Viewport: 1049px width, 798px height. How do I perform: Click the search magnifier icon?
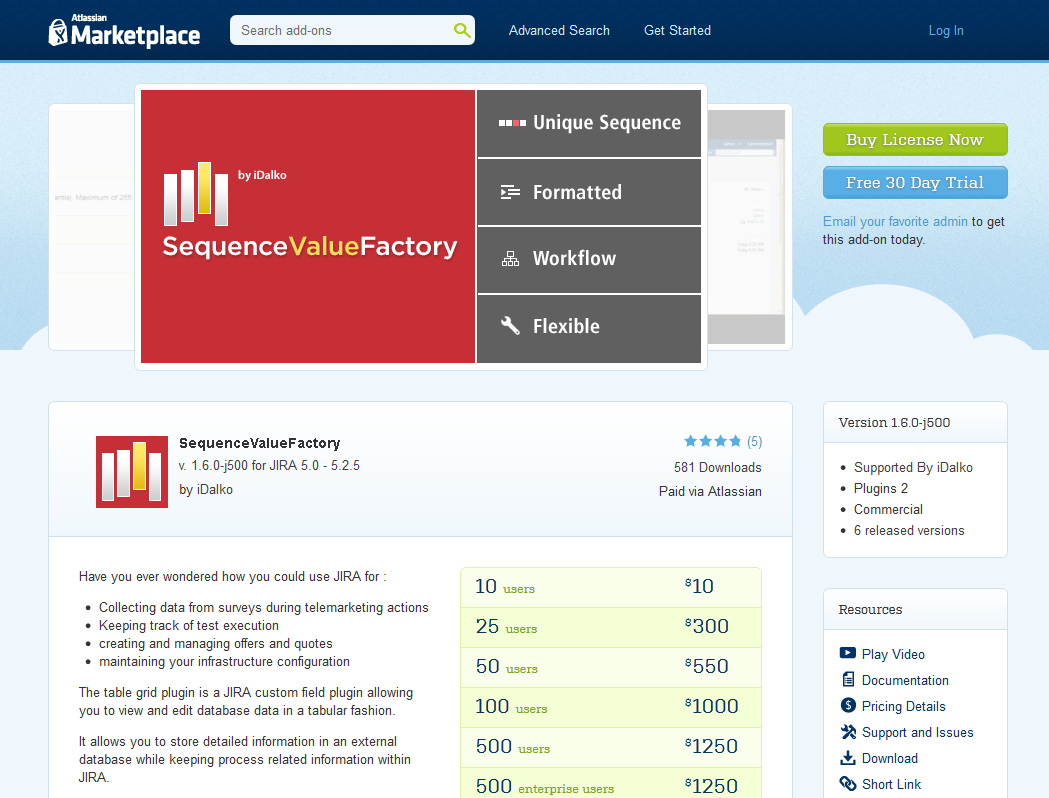[461, 30]
